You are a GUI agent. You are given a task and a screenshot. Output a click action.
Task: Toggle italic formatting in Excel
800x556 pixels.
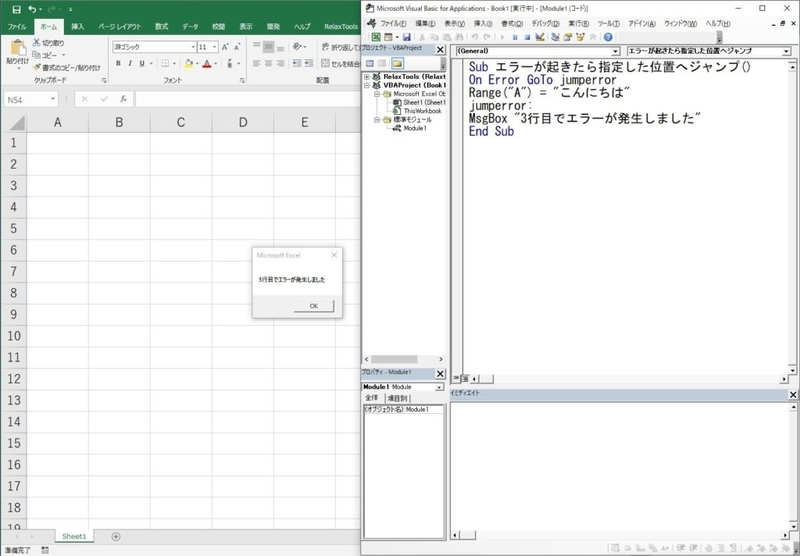click(130, 63)
